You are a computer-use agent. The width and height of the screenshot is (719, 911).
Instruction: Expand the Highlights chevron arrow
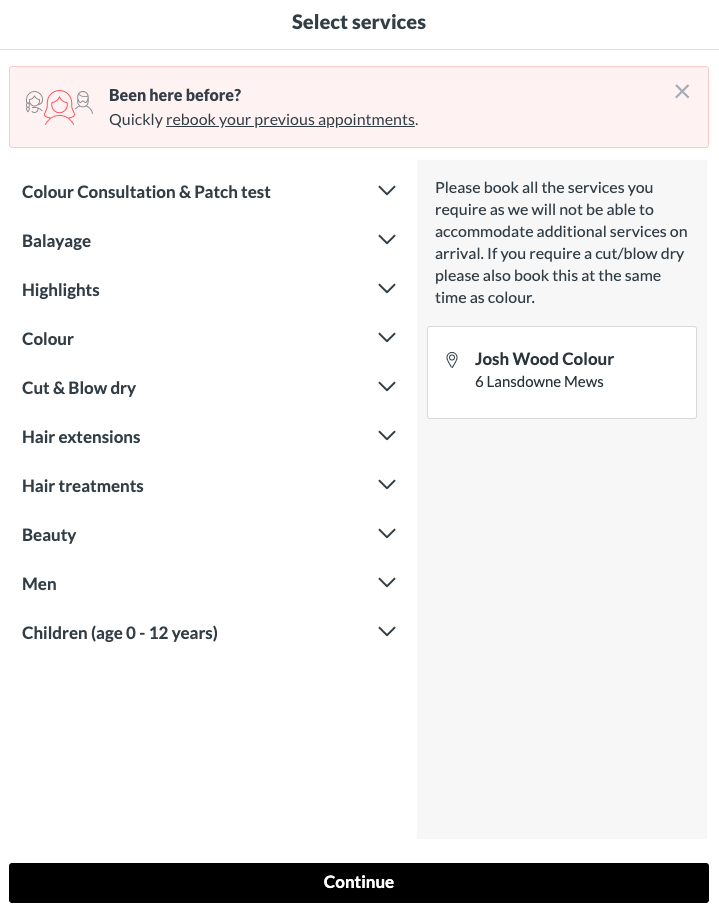pos(387,289)
